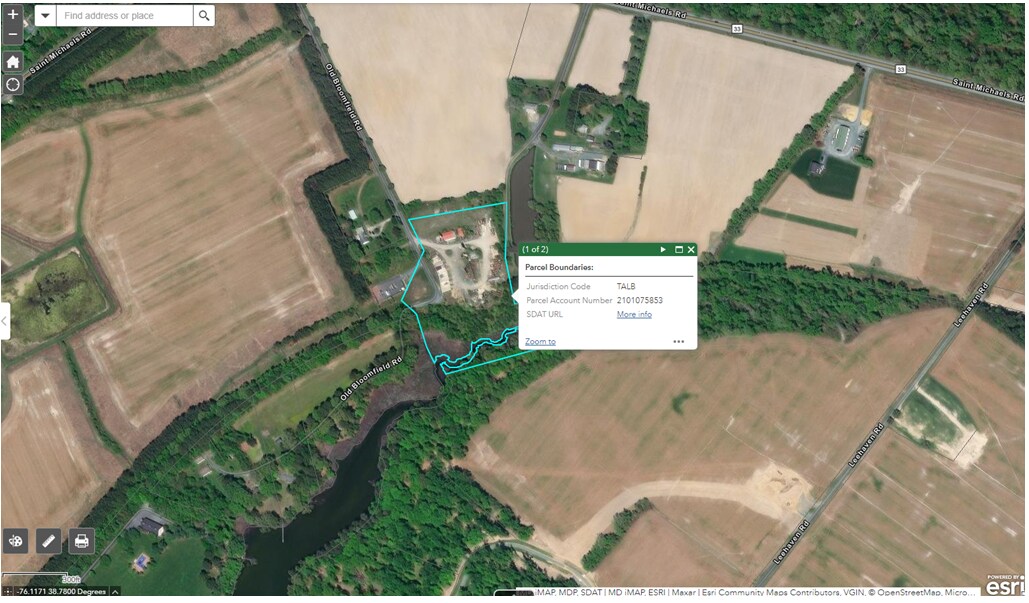Open the Measurement ruler tool

(x=49, y=541)
